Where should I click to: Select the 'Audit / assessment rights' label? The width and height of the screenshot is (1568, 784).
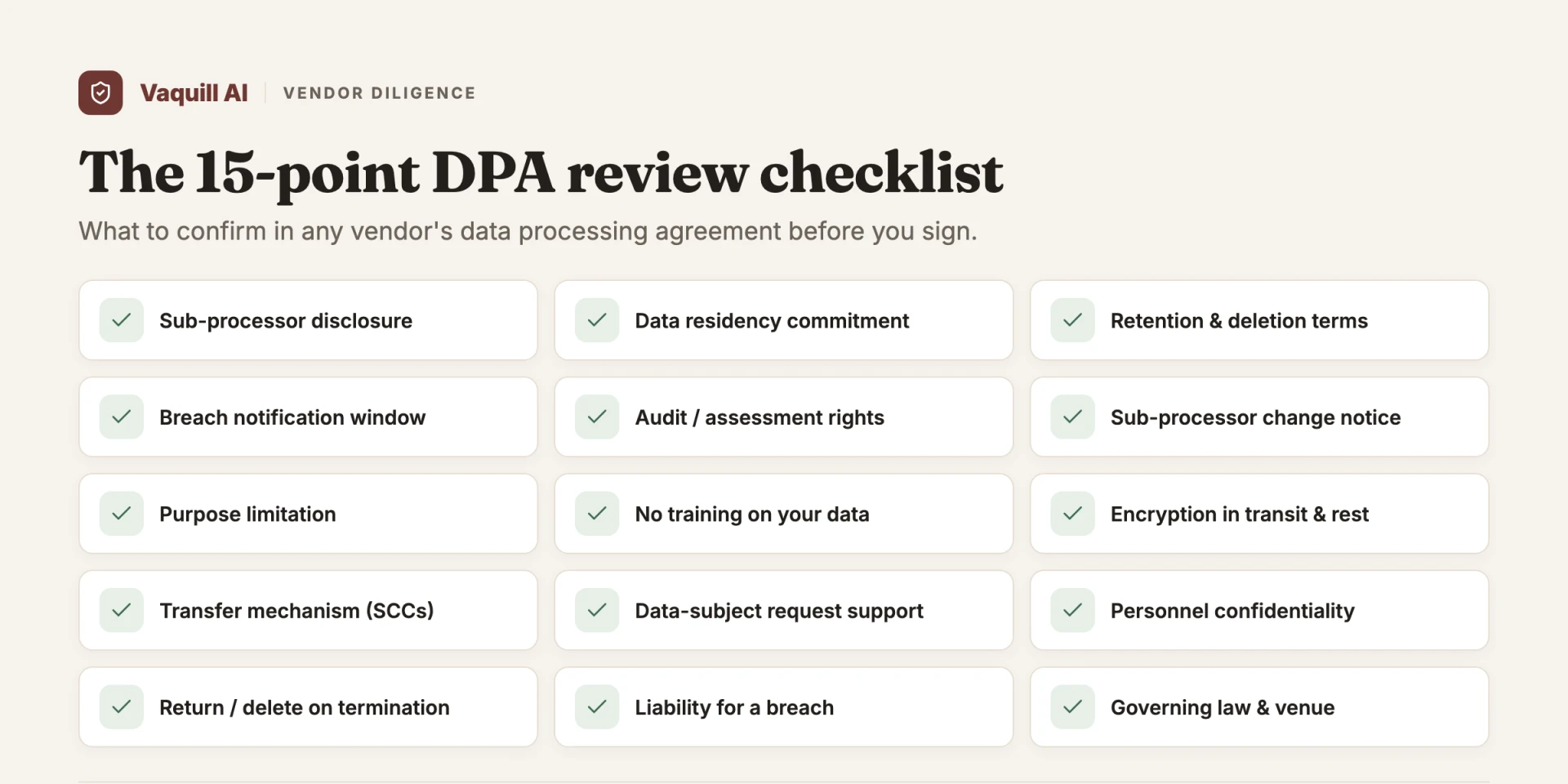759,417
